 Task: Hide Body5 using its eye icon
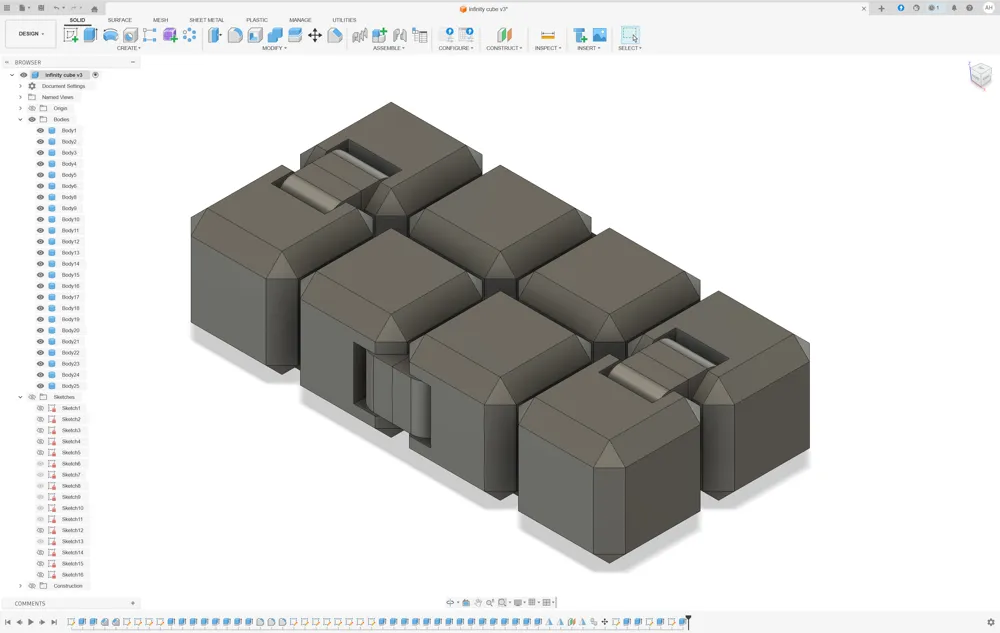point(40,175)
